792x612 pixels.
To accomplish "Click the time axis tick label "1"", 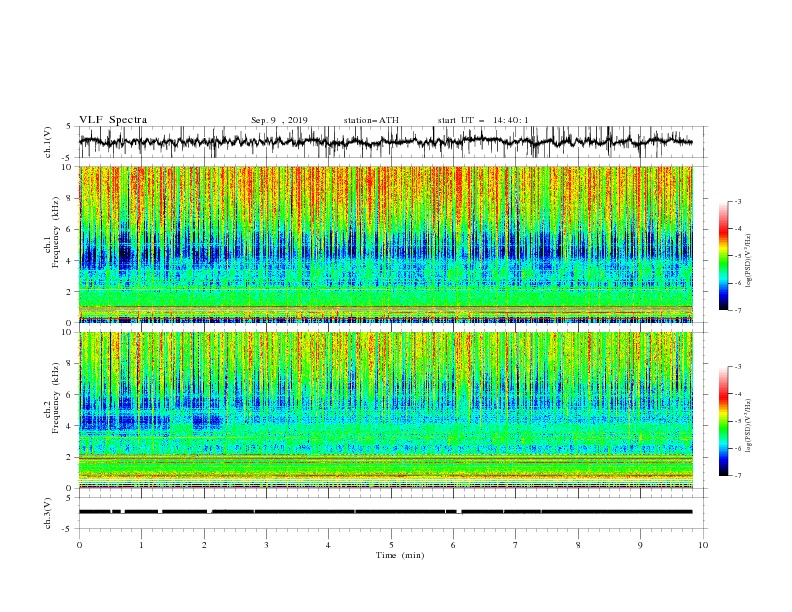I will (x=141, y=545).
